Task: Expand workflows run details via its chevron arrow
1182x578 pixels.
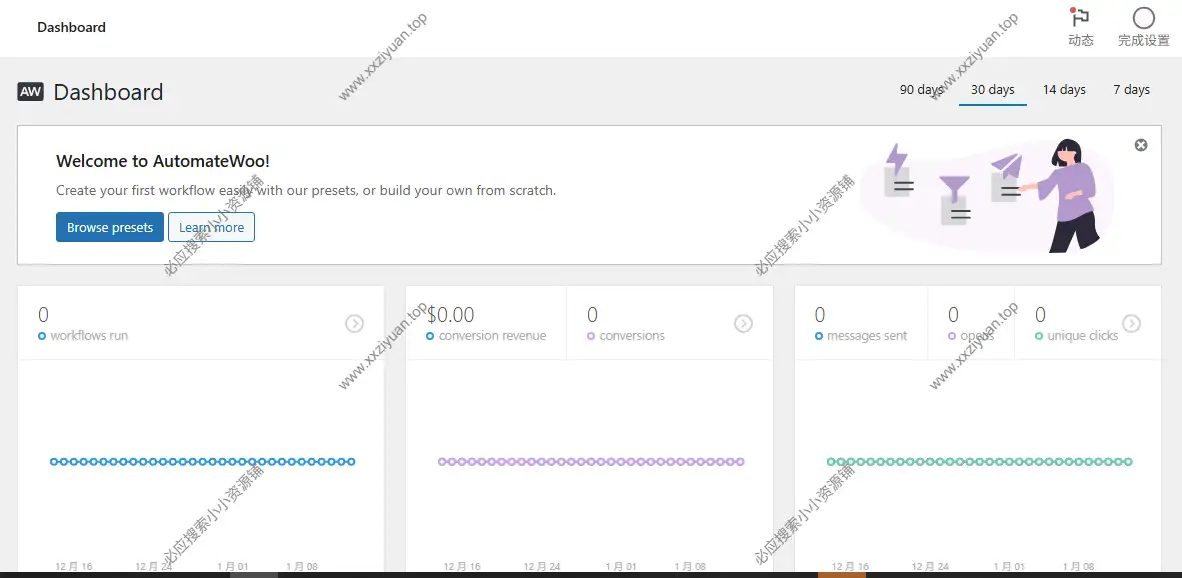Action: tap(354, 323)
